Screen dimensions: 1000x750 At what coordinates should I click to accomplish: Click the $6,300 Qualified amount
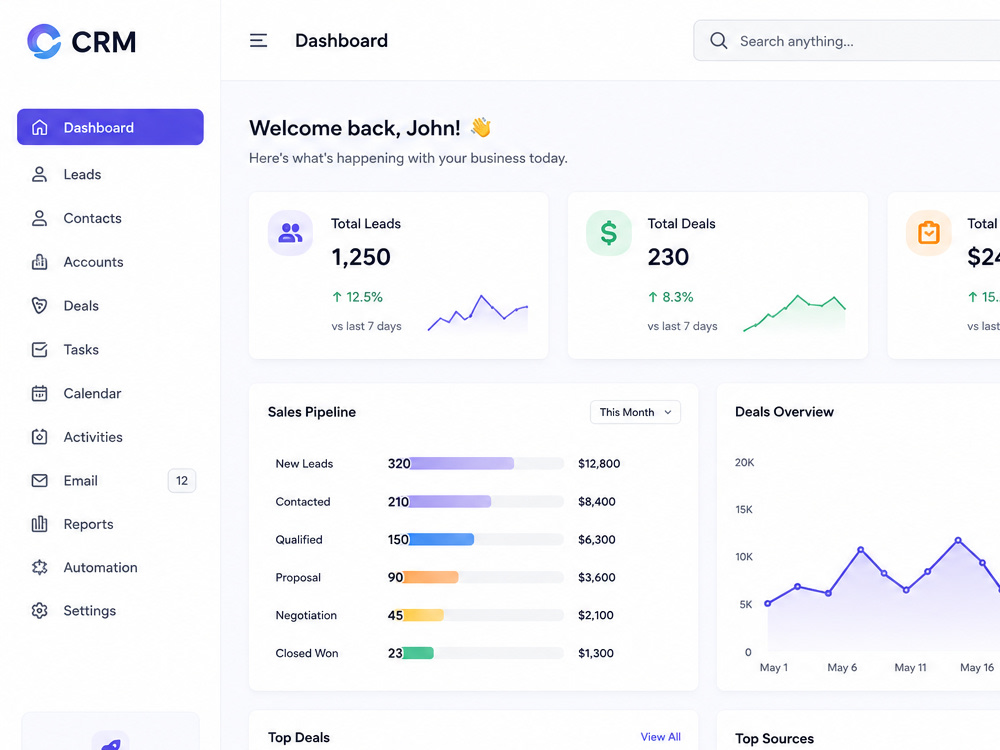597,540
